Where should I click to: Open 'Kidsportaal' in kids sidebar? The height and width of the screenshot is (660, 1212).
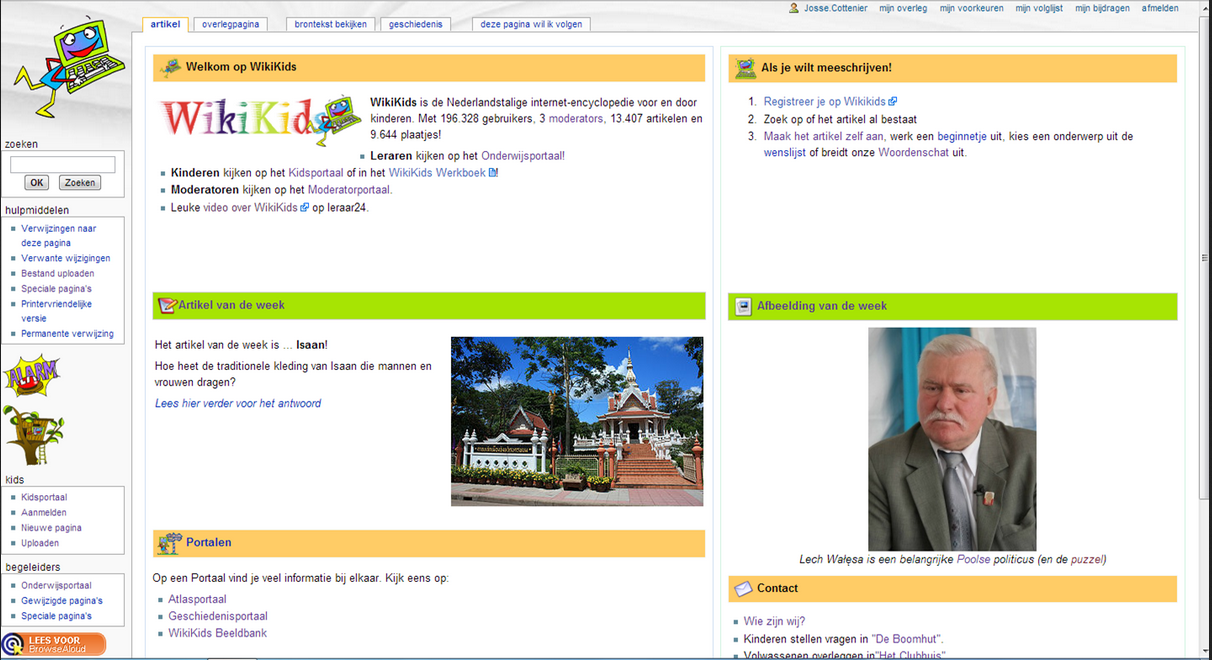[x=44, y=497]
